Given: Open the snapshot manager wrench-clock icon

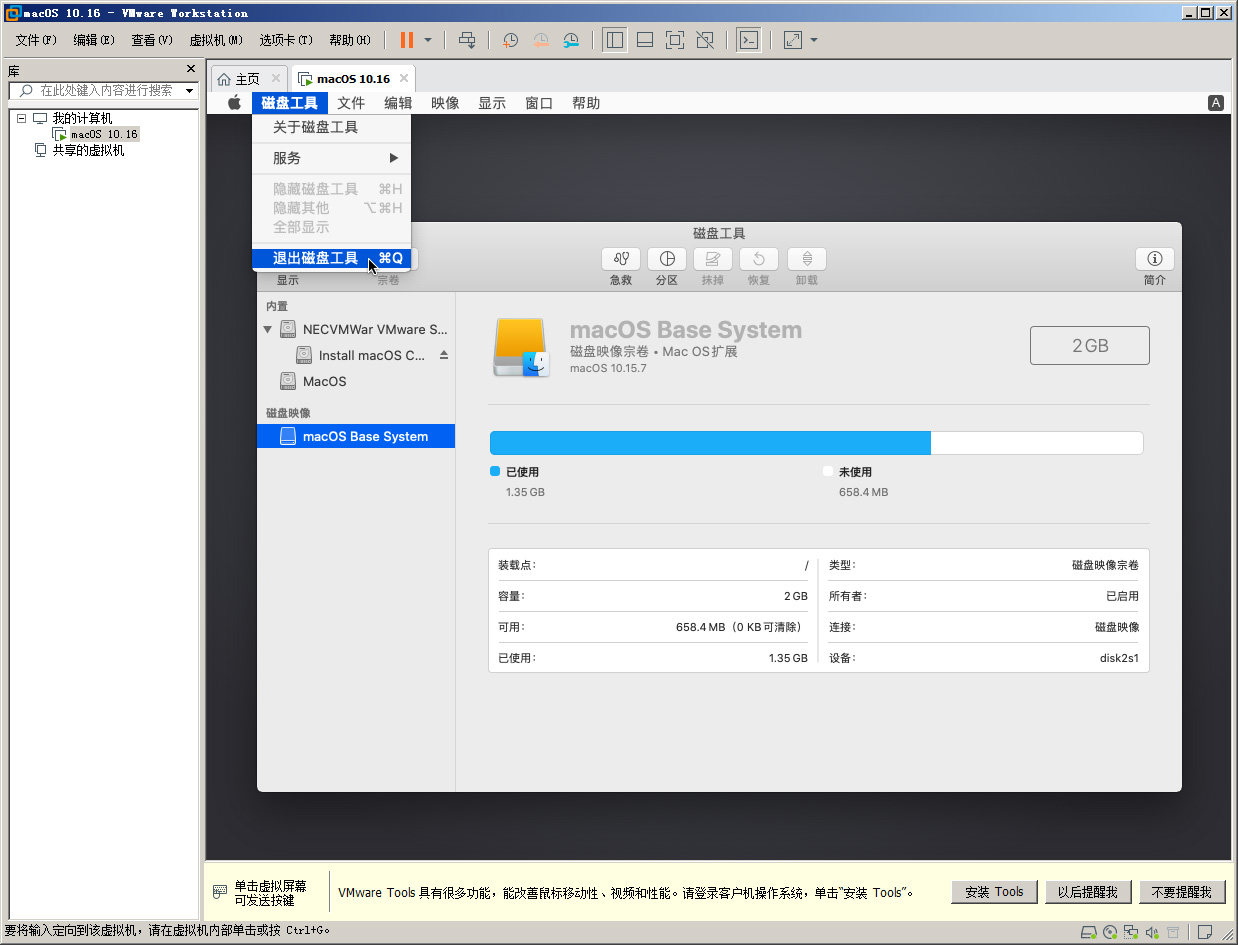Looking at the screenshot, I should pos(571,40).
